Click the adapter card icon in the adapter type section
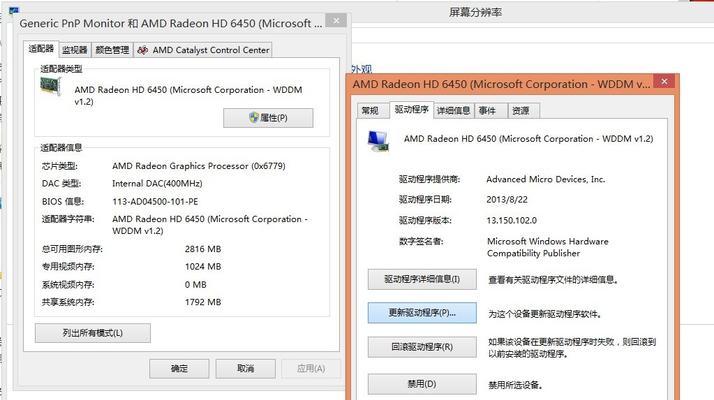Image resolution: width=714 pixels, height=400 pixels. pos(50,86)
